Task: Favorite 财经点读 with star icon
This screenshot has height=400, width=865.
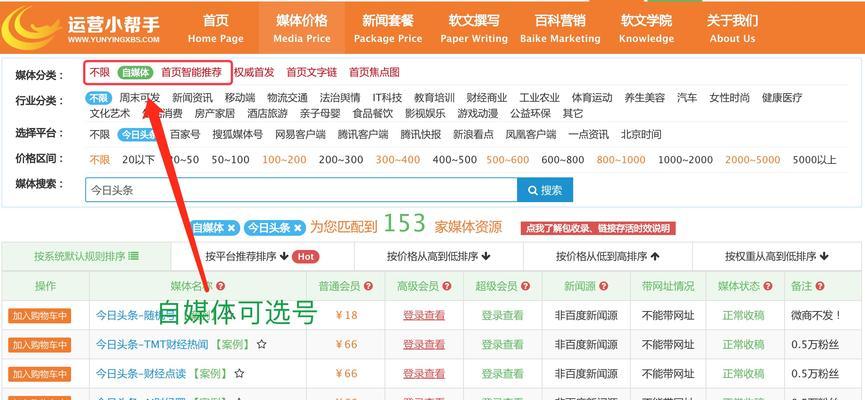Action: (239, 374)
